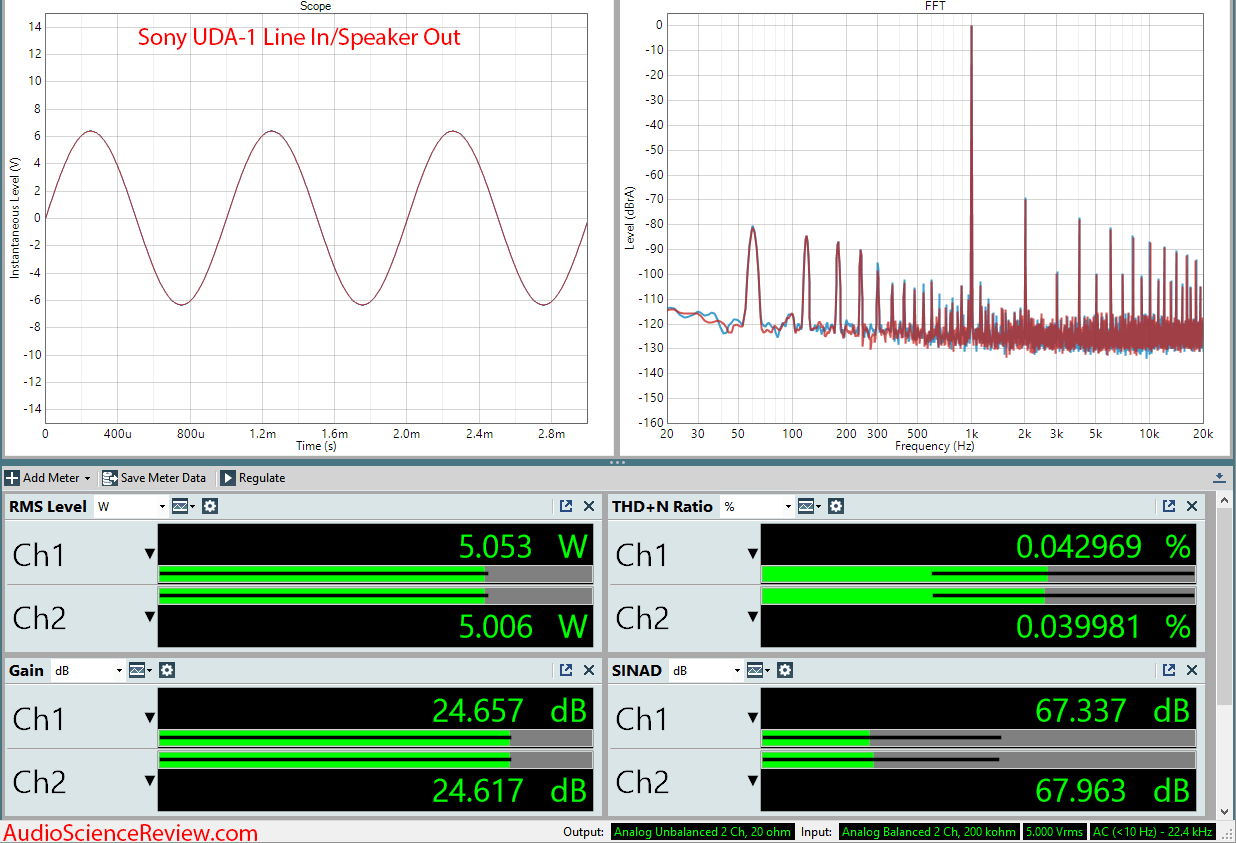Click Analog Unbalanced output status field
1236x843 pixels.
coord(703,832)
